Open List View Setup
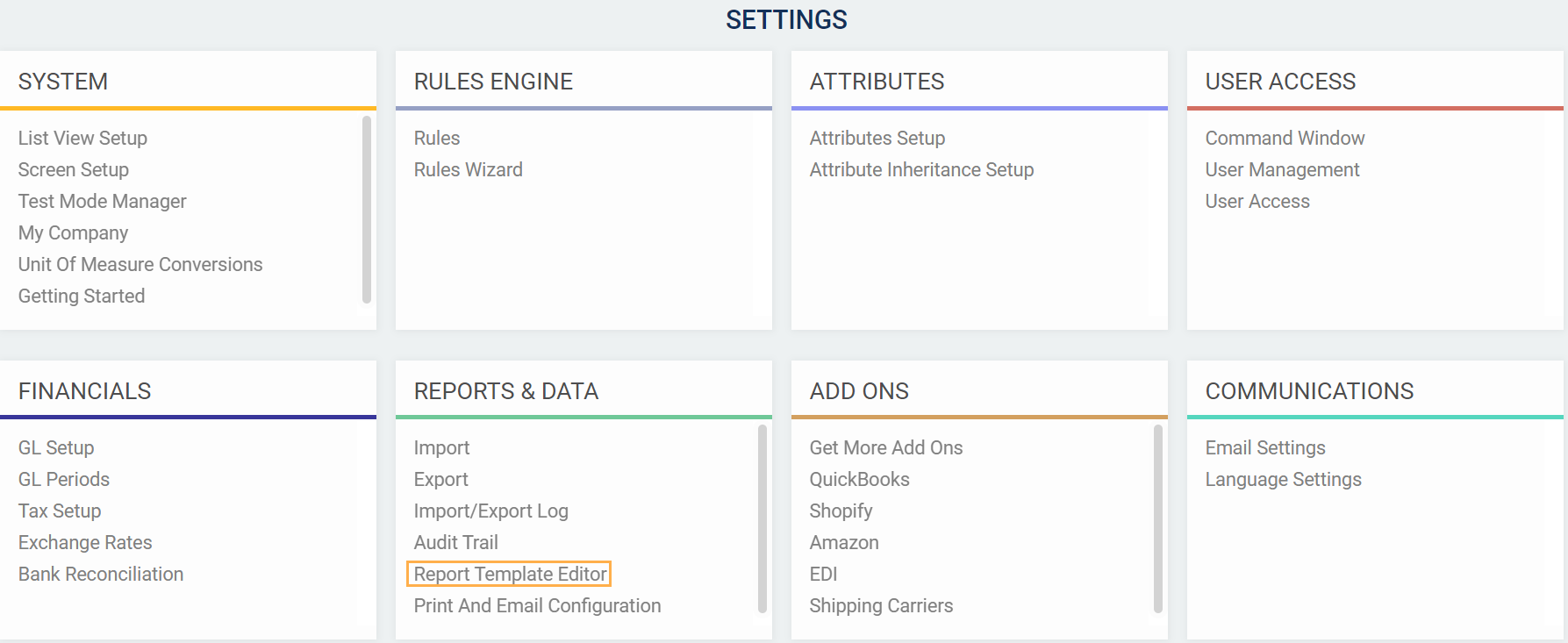 pyautogui.click(x=82, y=138)
